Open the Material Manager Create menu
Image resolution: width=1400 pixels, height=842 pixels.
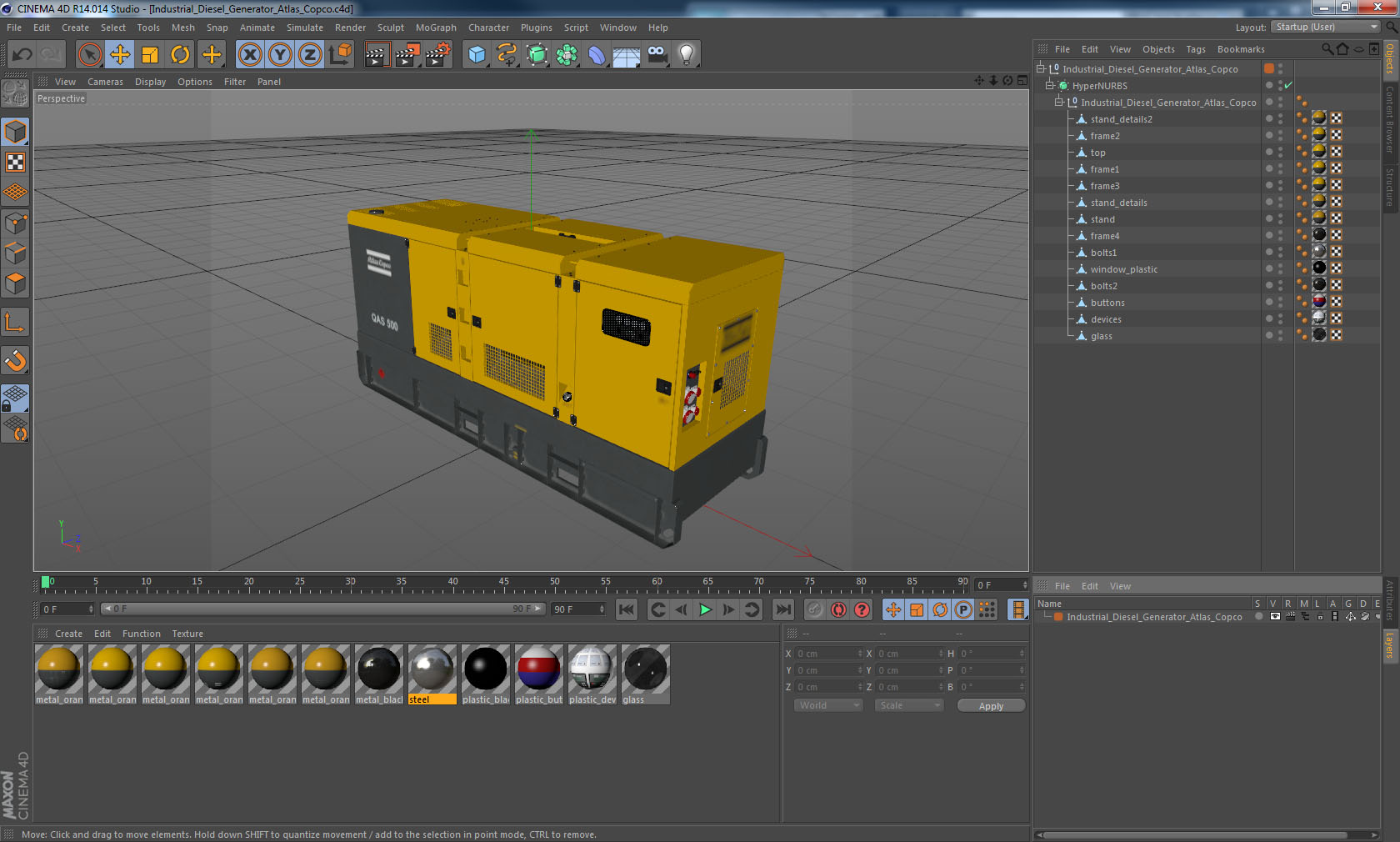68,634
